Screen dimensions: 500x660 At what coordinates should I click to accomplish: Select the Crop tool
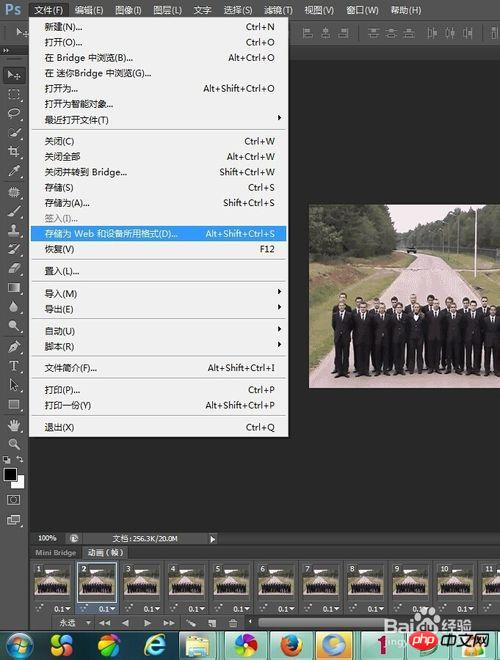(x=14, y=152)
